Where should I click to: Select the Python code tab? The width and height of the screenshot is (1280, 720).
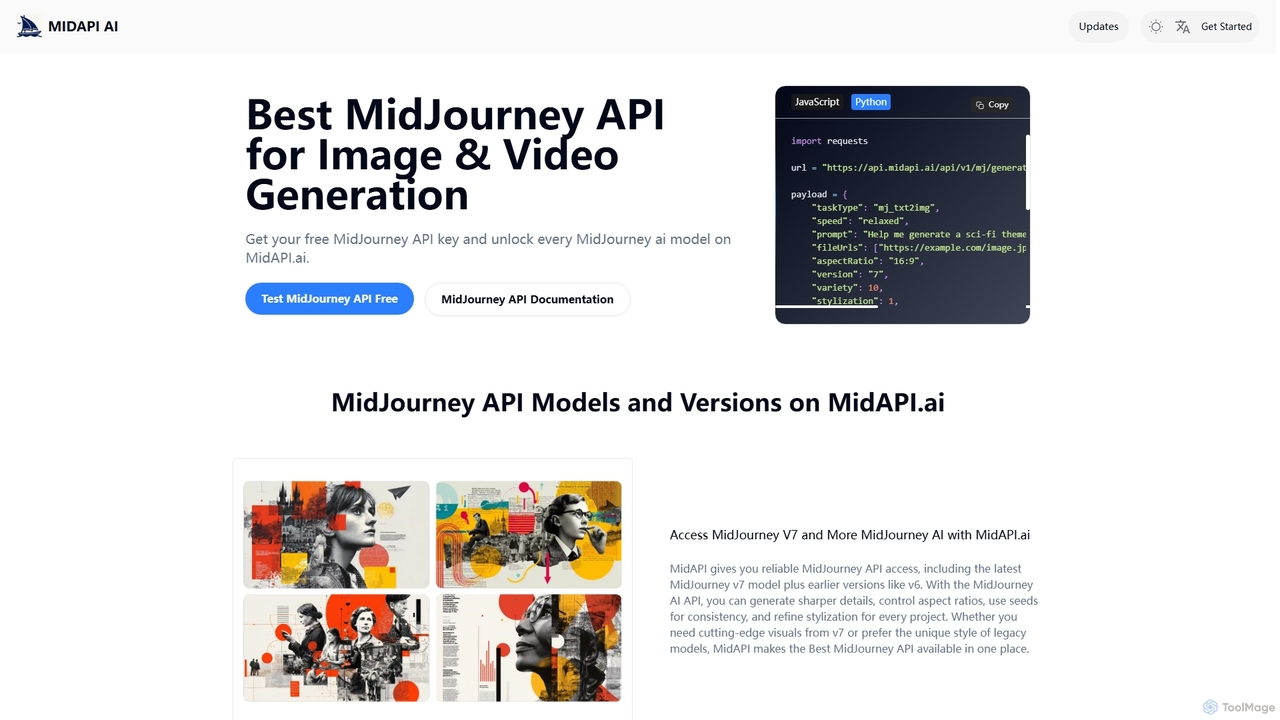click(x=871, y=102)
